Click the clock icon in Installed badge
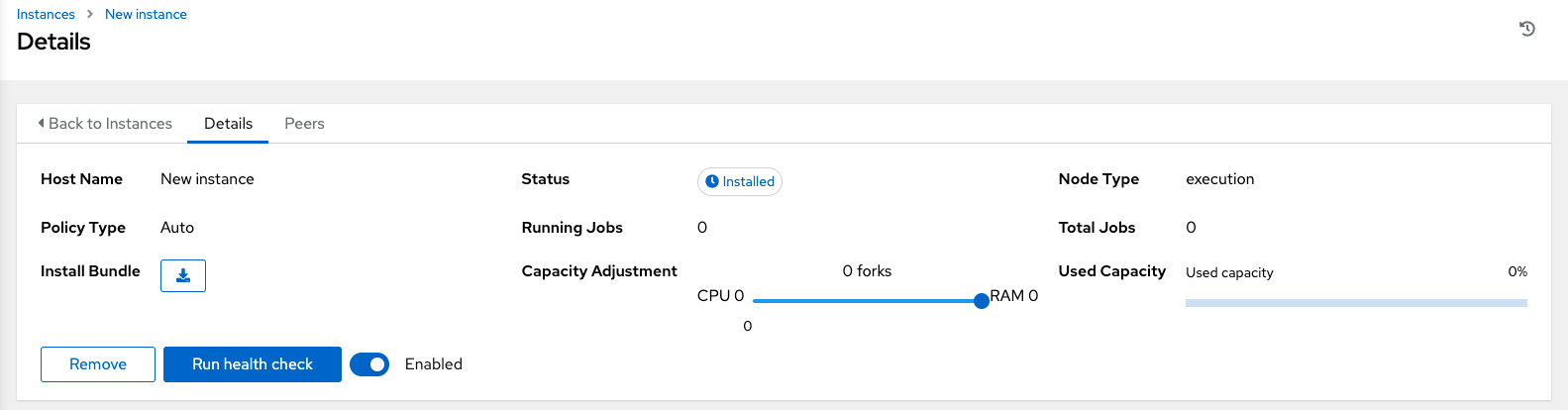 click(x=712, y=181)
